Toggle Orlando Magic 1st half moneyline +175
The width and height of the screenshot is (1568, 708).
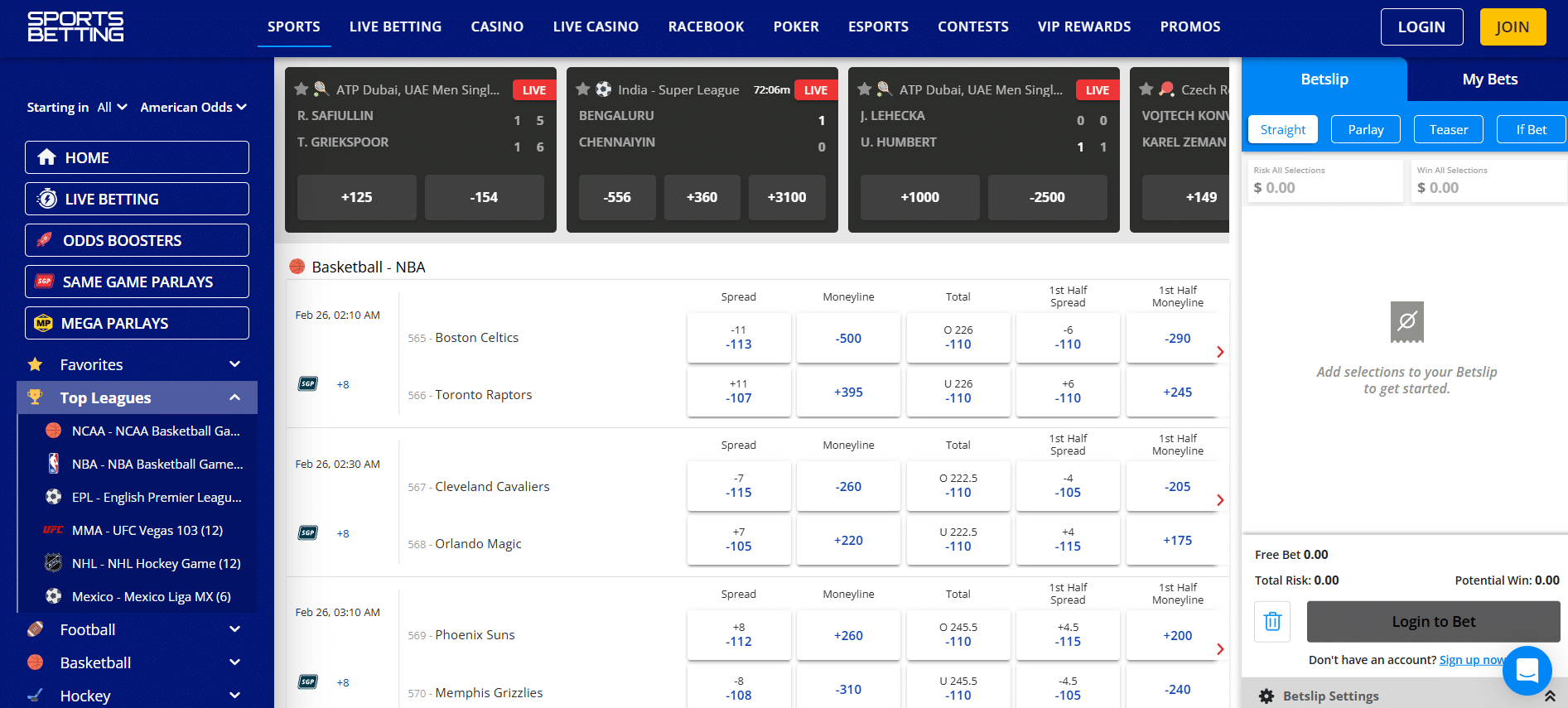1177,540
